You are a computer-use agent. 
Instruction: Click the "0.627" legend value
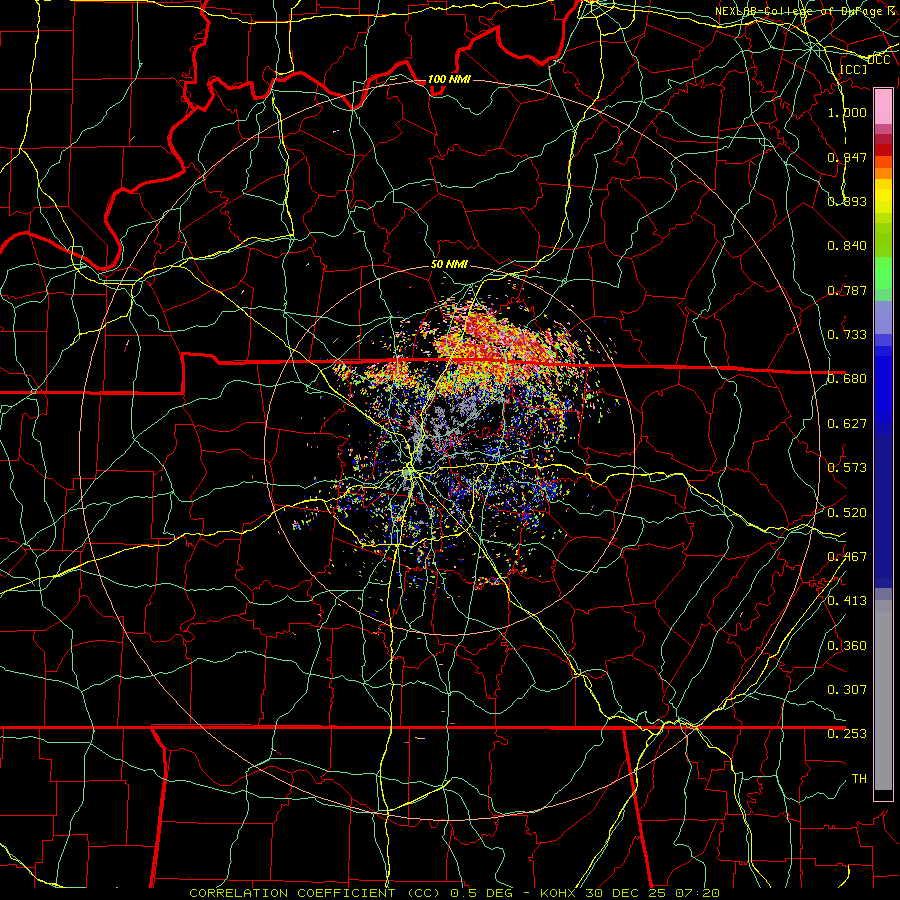(847, 424)
